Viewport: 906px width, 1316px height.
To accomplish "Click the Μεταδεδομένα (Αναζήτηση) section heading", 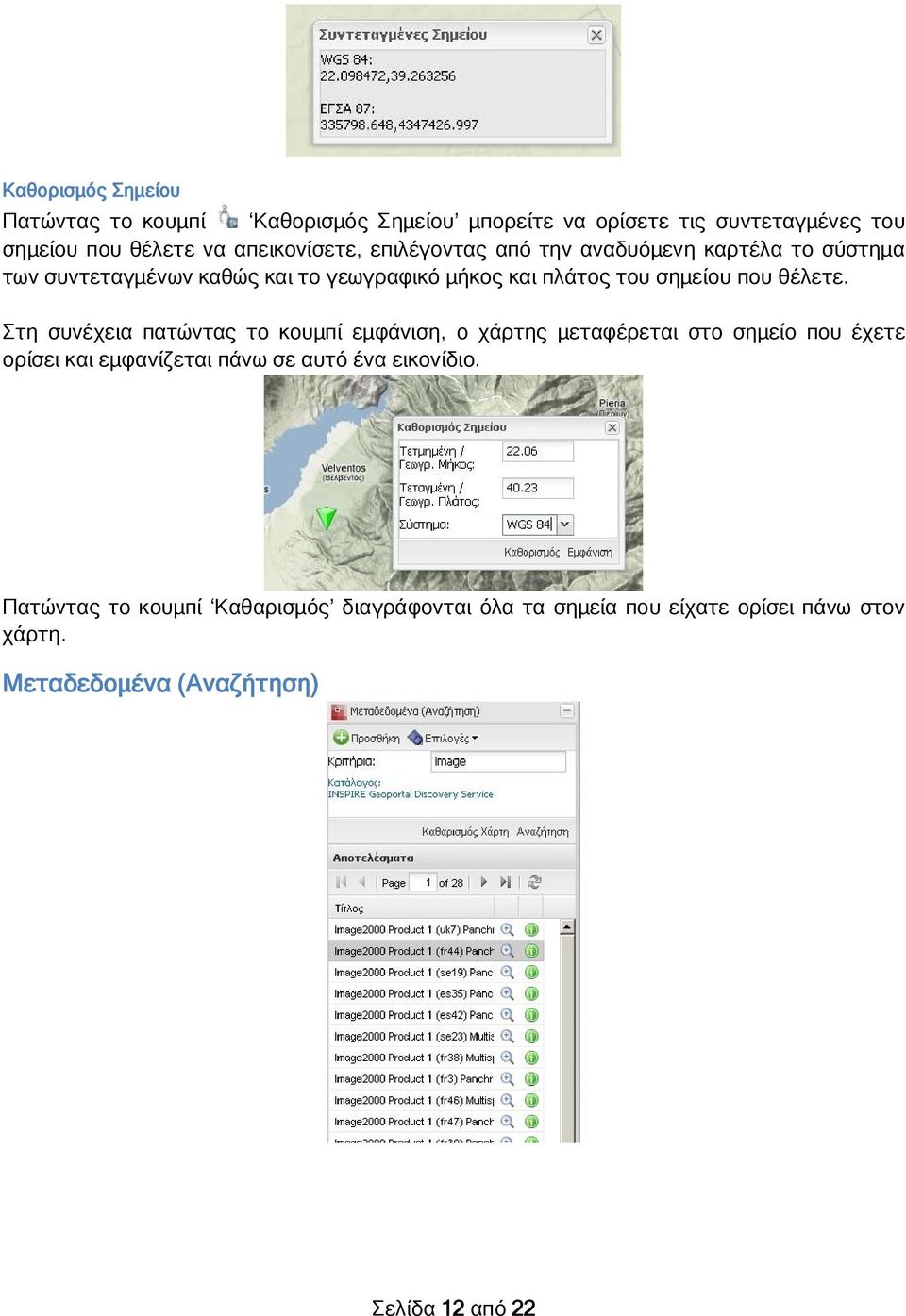I will pyautogui.click(x=160, y=683).
